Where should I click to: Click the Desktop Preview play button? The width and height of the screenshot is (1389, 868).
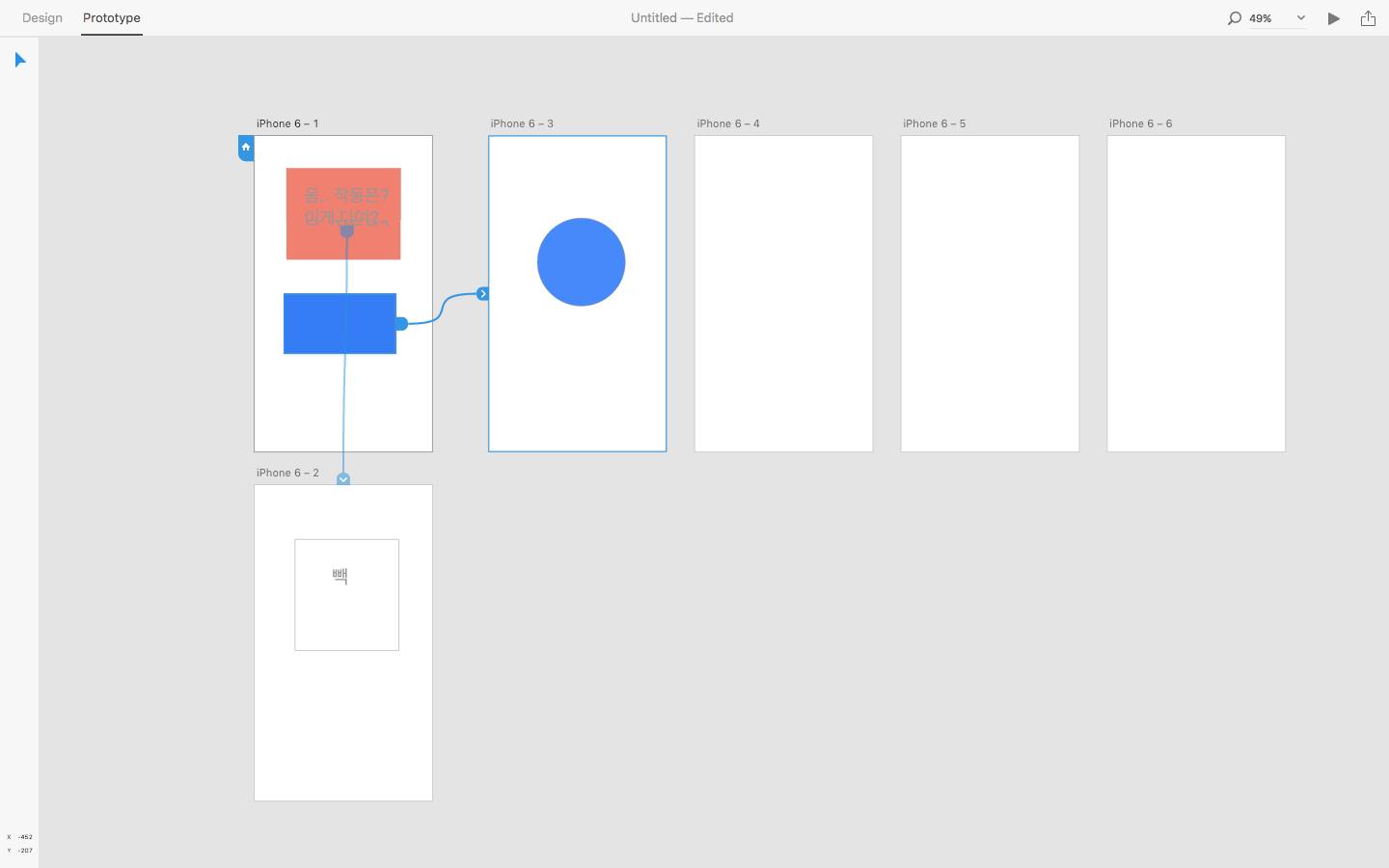[x=1334, y=18]
